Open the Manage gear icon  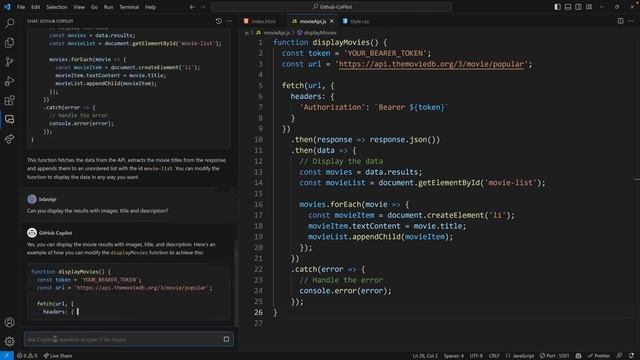pyautogui.click(x=9, y=341)
